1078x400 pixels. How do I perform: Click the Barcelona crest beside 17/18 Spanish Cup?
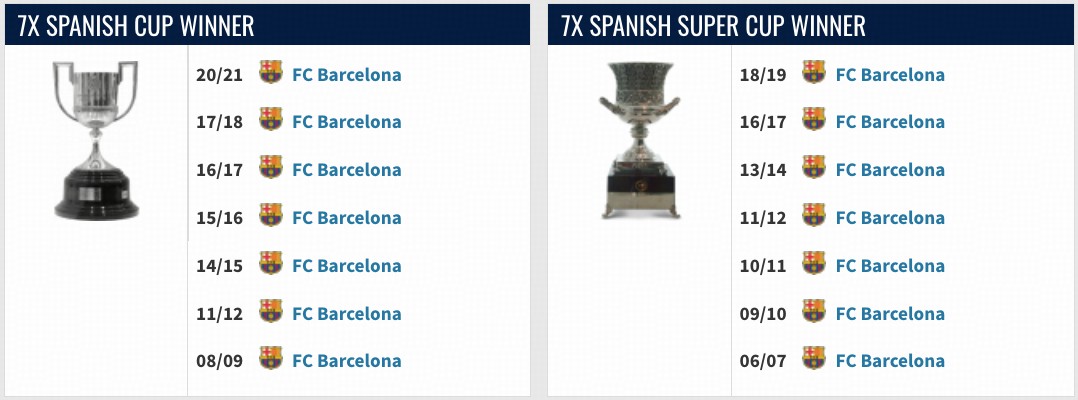coord(270,121)
